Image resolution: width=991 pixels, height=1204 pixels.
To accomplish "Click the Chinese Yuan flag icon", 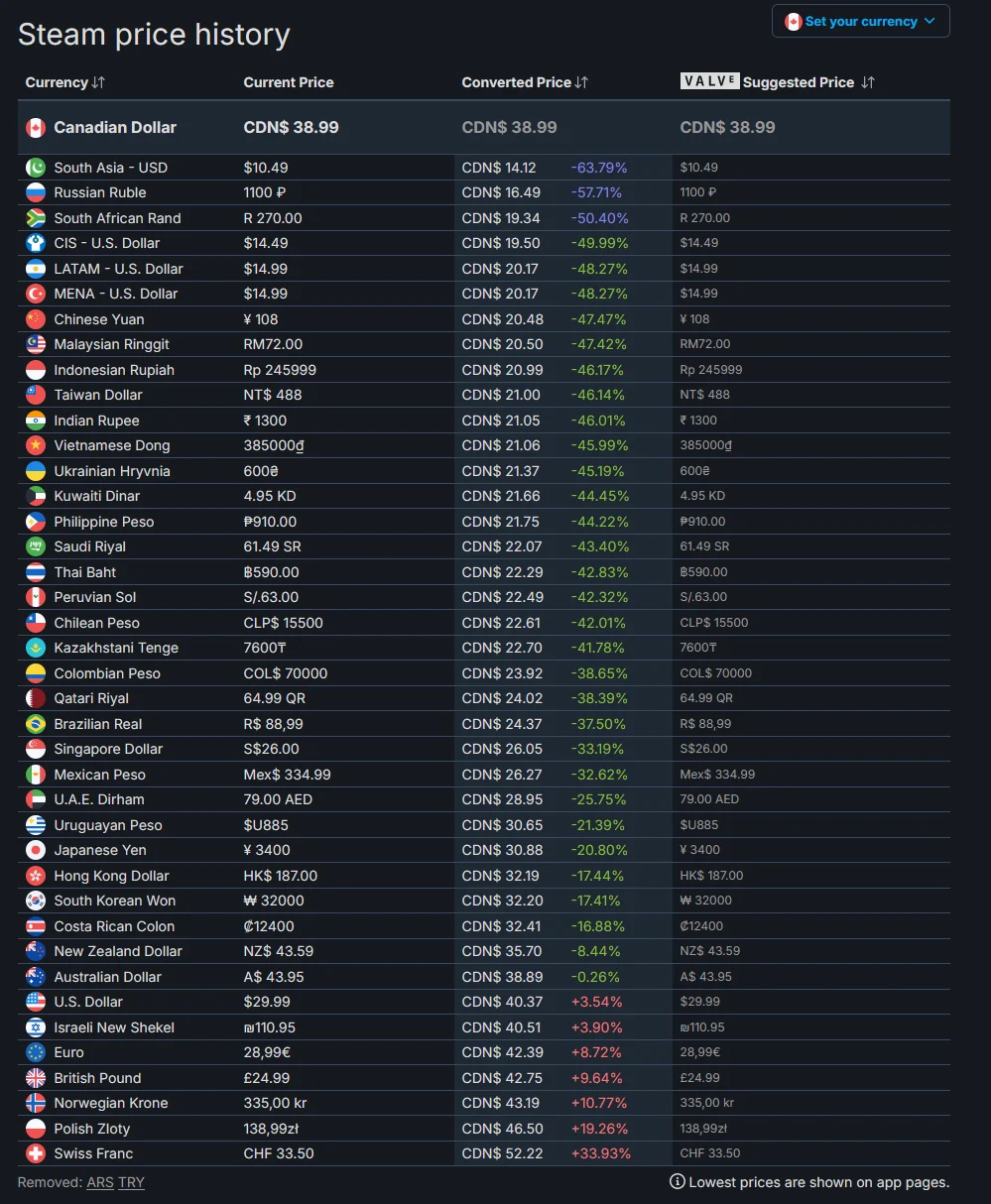I will pos(36,319).
